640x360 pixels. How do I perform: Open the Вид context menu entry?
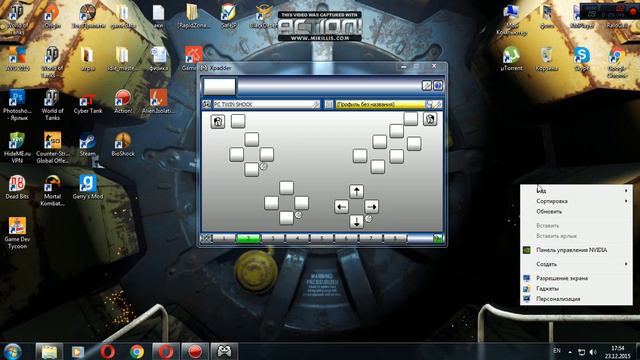tap(576, 191)
